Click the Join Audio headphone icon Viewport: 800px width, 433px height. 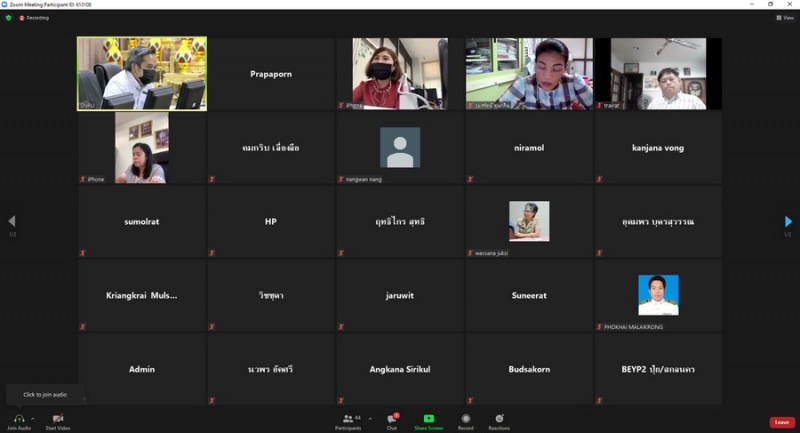tap(18, 418)
